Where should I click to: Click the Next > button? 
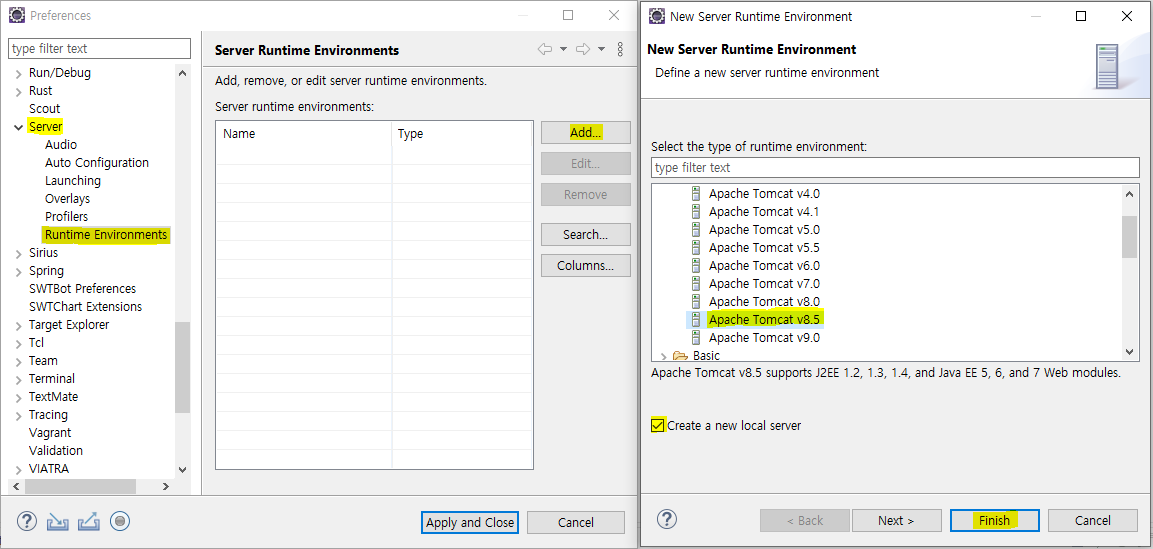(896, 520)
